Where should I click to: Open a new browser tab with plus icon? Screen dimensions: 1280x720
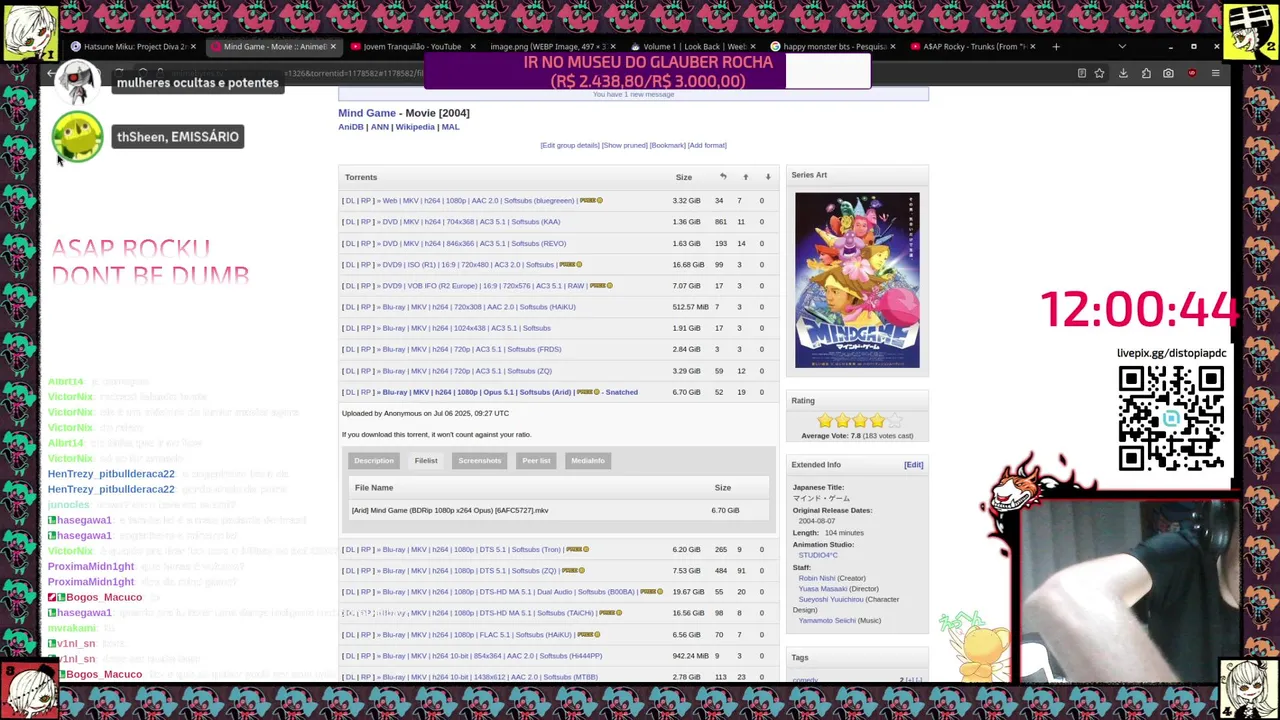pyautogui.click(x=1056, y=46)
